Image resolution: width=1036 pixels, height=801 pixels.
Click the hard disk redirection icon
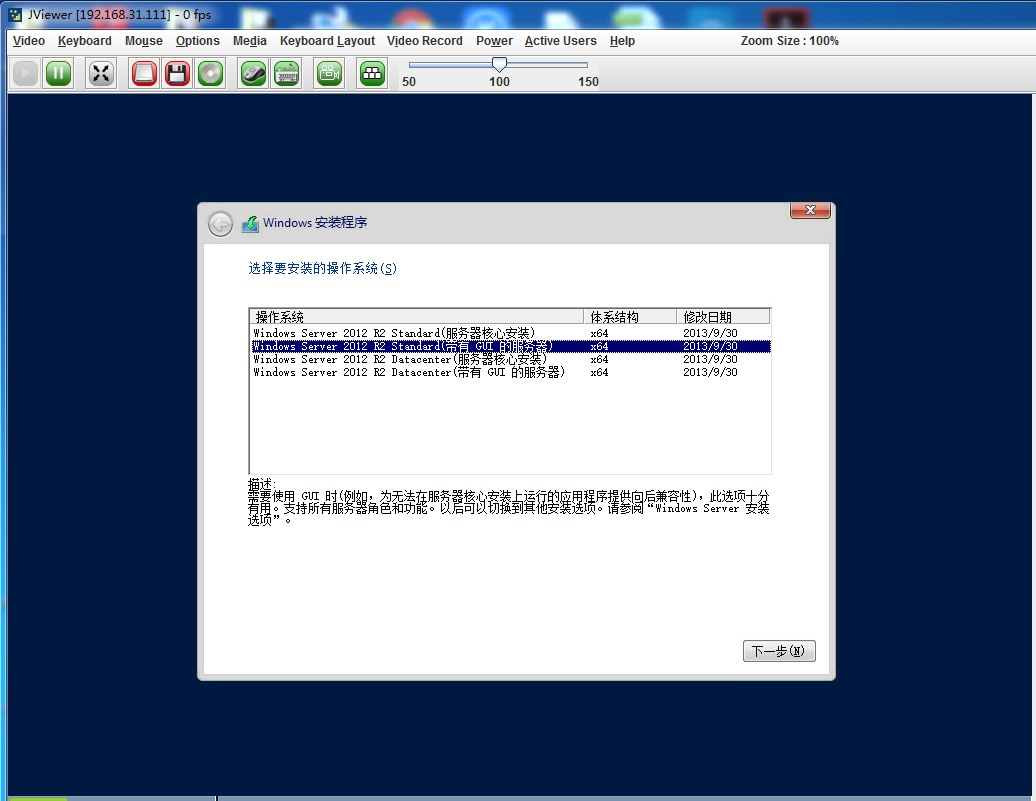144,73
